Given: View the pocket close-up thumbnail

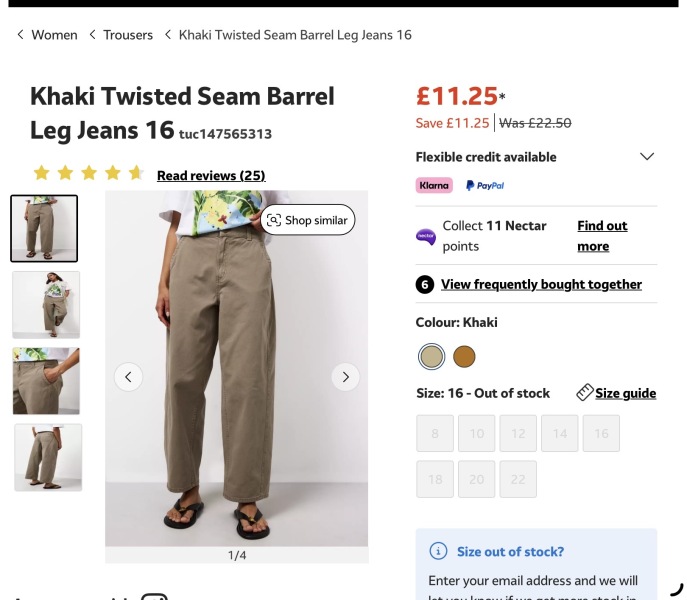Looking at the screenshot, I should (x=46, y=381).
